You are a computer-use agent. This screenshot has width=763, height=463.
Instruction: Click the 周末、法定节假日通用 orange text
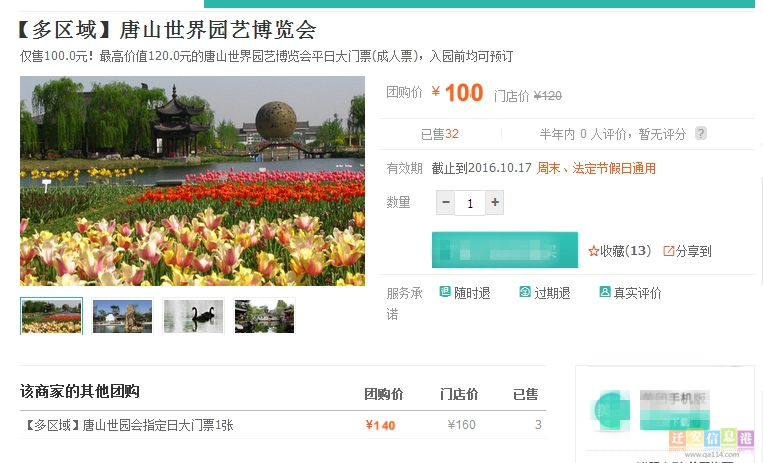coord(597,168)
